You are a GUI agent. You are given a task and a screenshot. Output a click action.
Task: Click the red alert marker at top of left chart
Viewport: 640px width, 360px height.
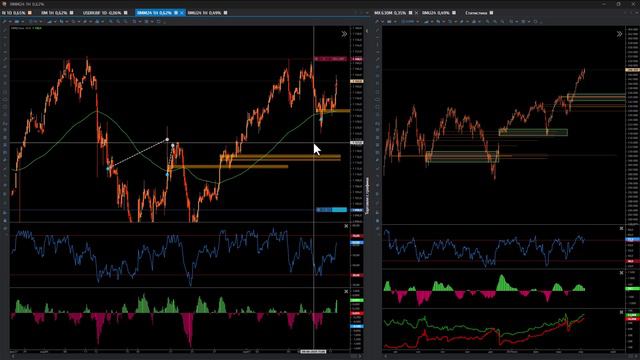pyautogui.click(x=330, y=59)
